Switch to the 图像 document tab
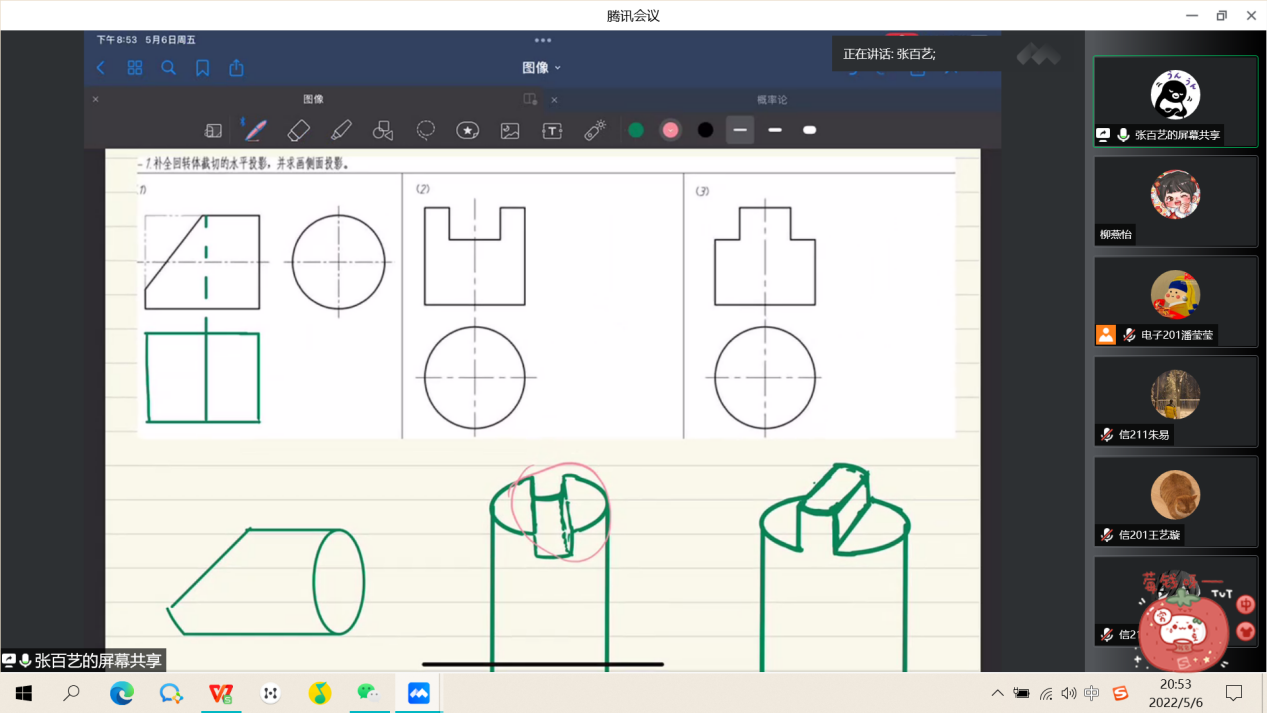This screenshot has height=713, width=1267. [313, 100]
